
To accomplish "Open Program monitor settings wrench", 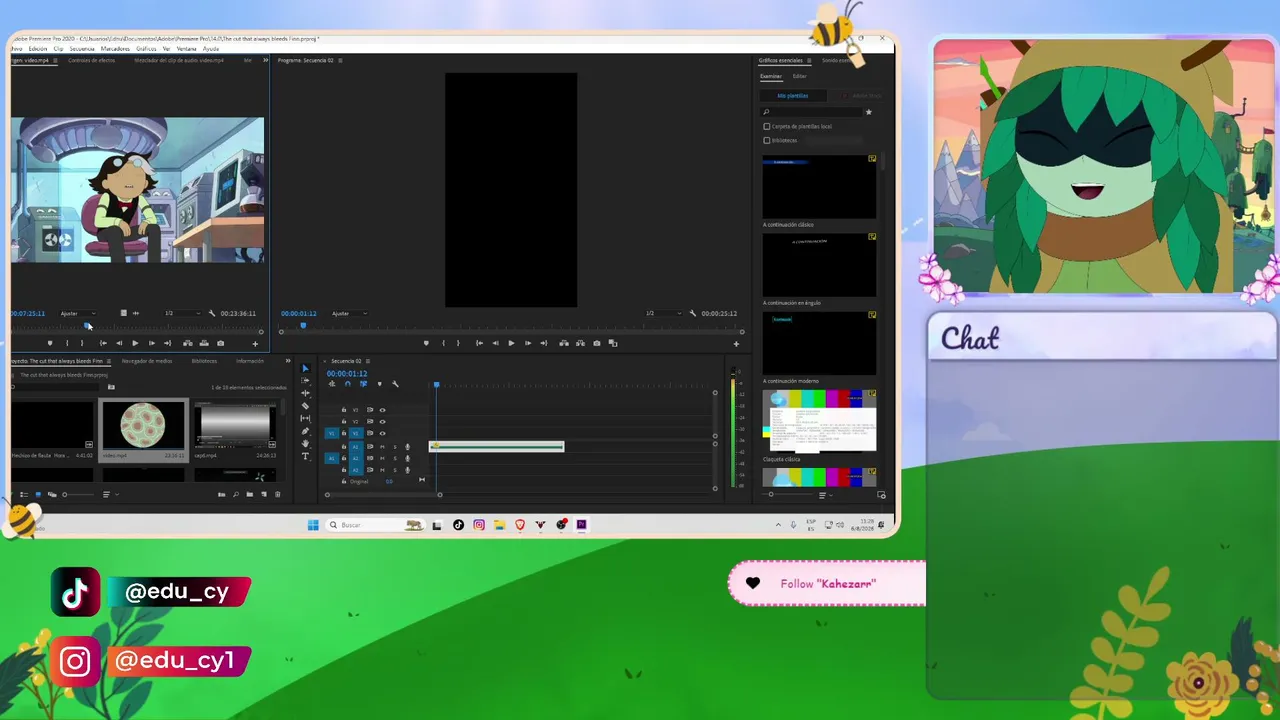I will 693,313.
